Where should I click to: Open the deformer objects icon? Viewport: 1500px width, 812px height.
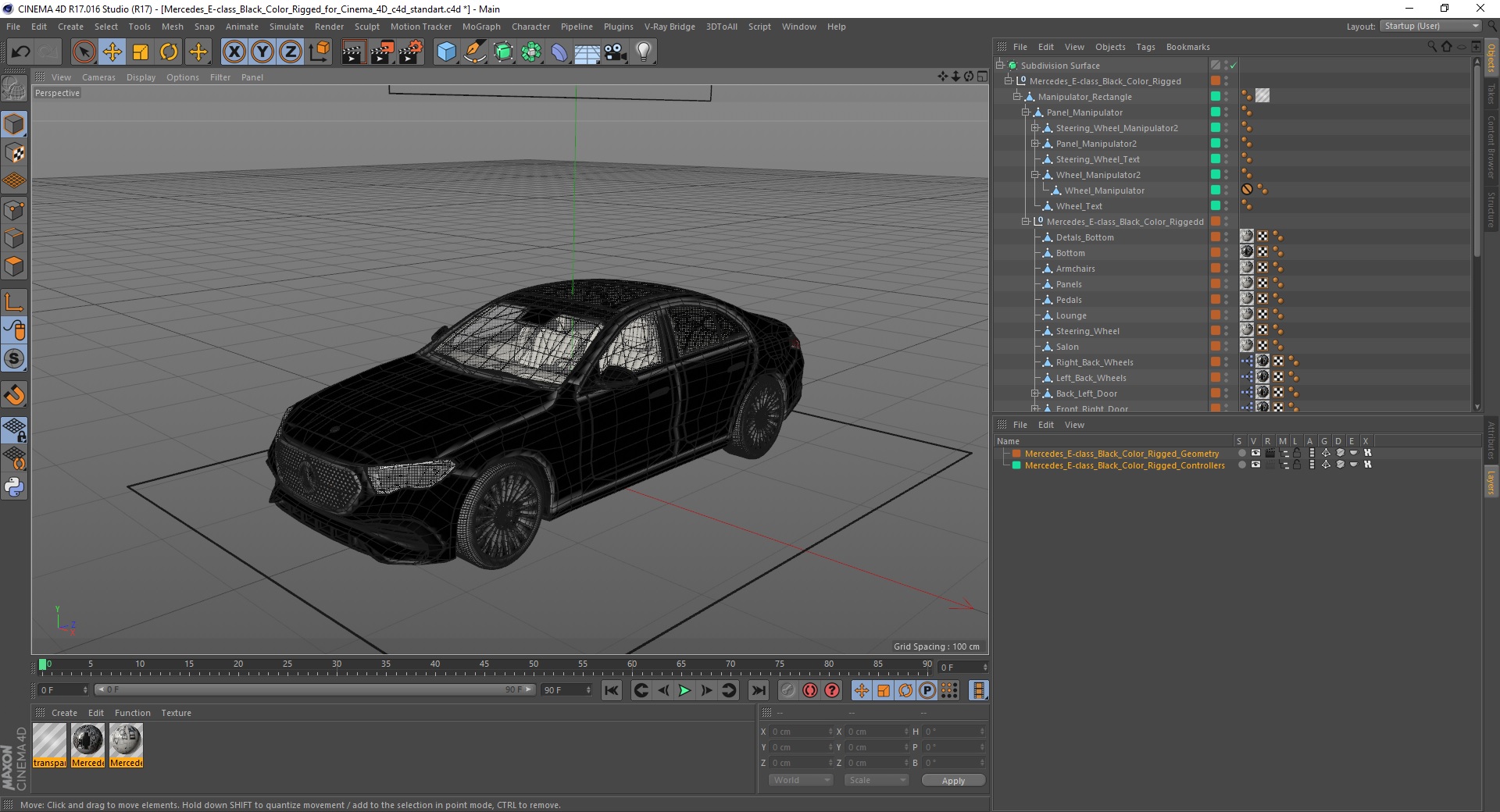tap(559, 52)
